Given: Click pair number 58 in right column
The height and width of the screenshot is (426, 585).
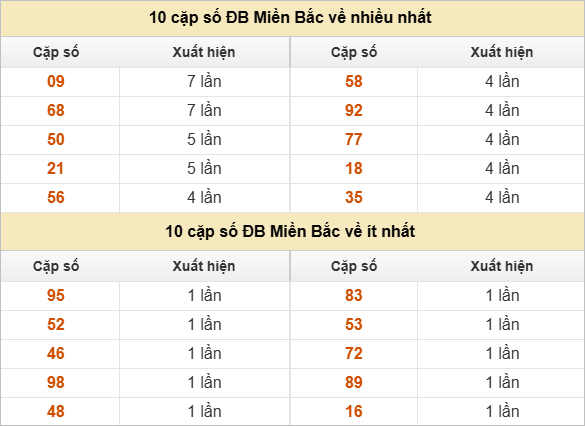Looking at the screenshot, I should pos(354,81).
